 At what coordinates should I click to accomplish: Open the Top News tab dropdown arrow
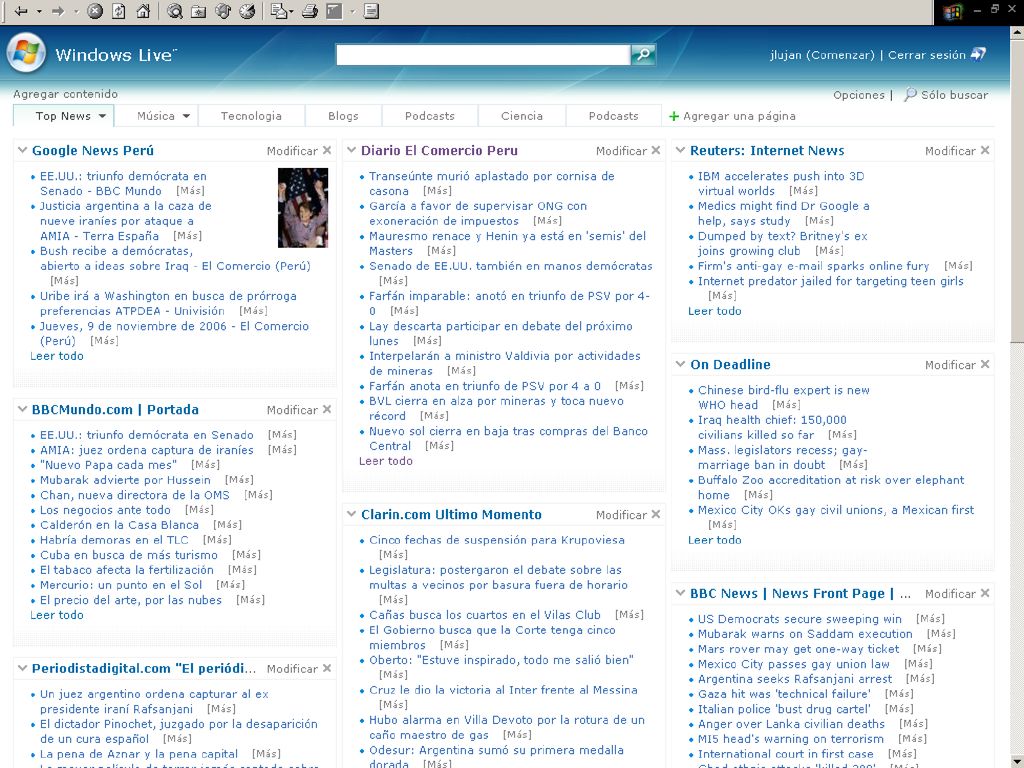pos(103,116)
